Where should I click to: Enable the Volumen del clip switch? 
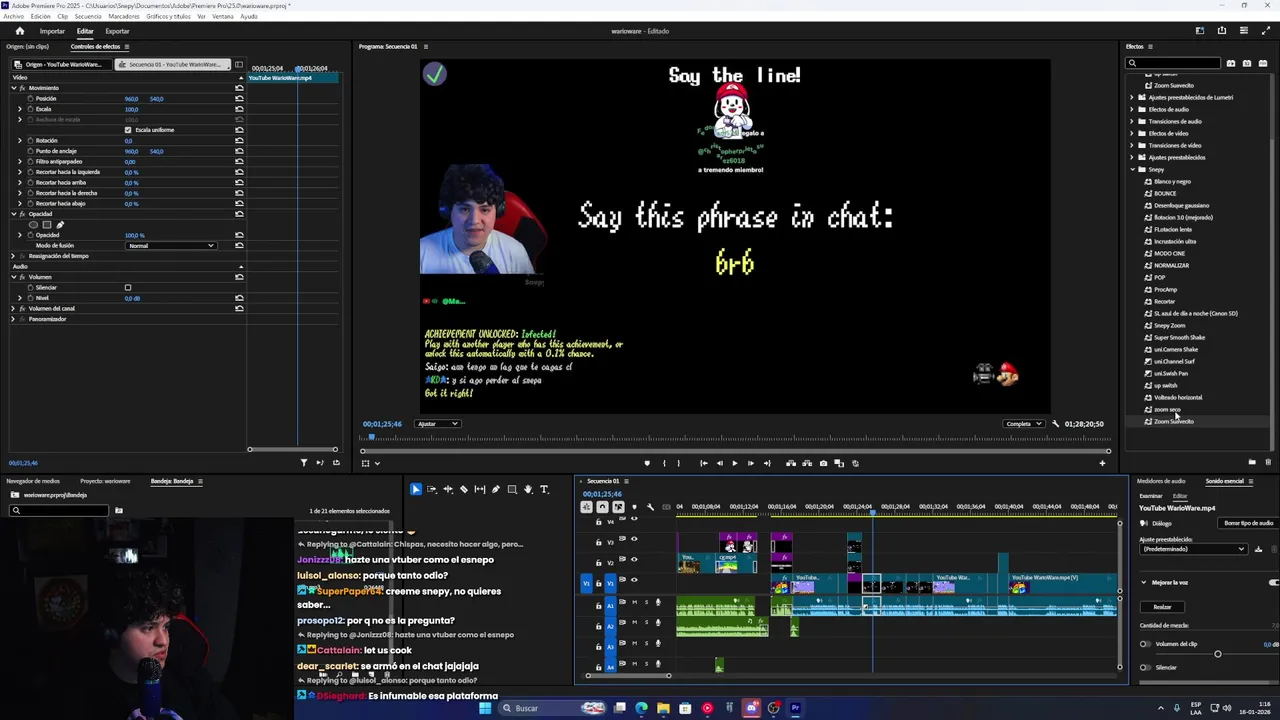point(1145,644)
